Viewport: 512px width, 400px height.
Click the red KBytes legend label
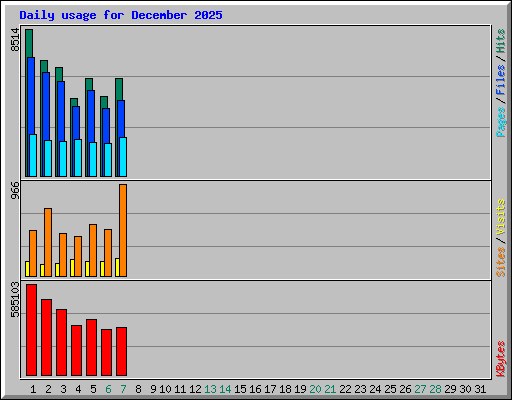tap(500, 359)
